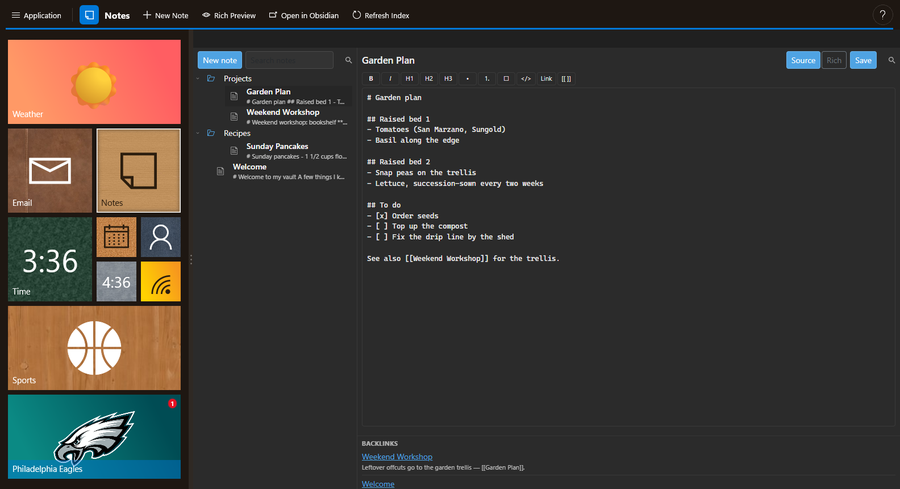
Task: Click the search icon right of Save
Action: point(891,60)
